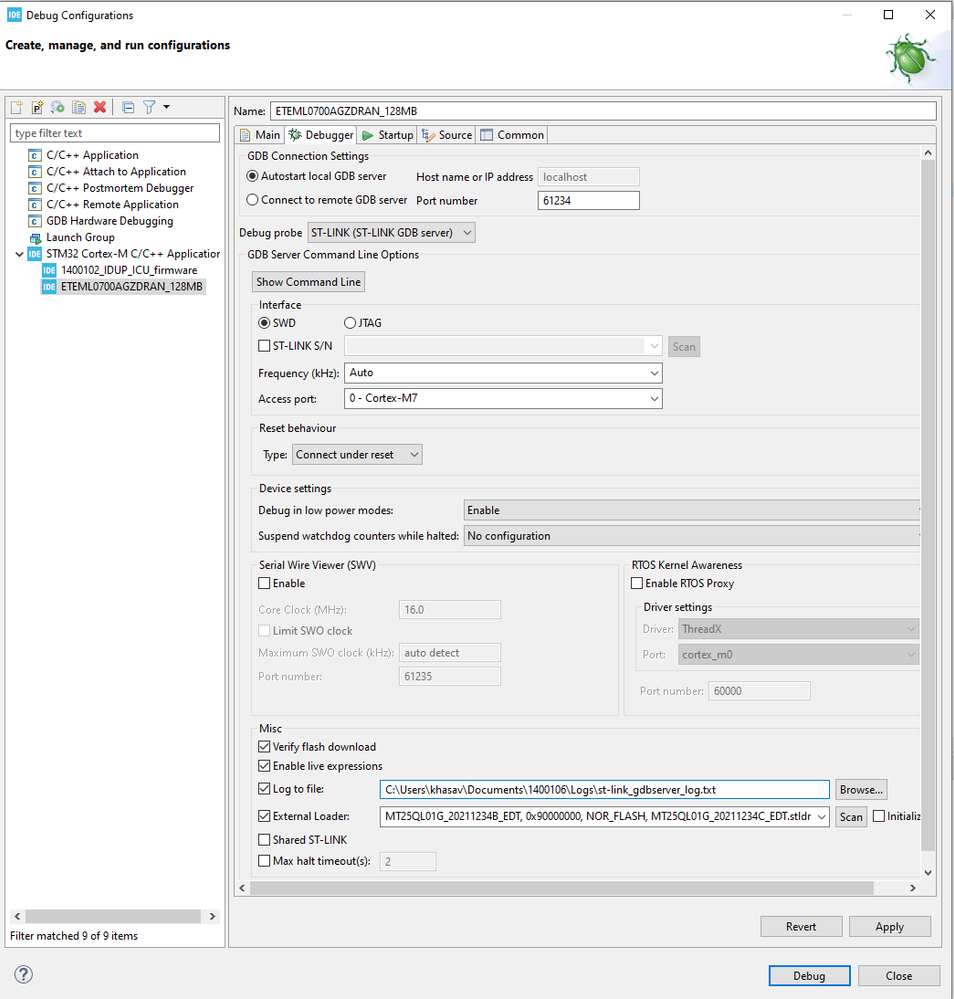This screenshot has height=999, width=954.
Task: Select Autostart local GDB server
Action: [252, 176]
